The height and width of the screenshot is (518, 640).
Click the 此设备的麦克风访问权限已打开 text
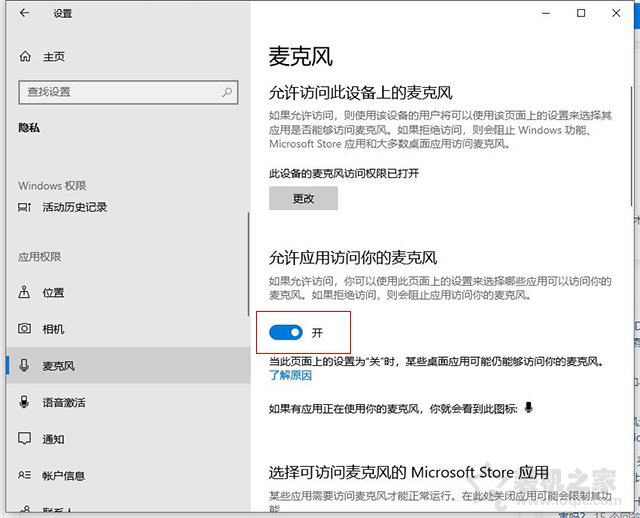pos(344,173)
